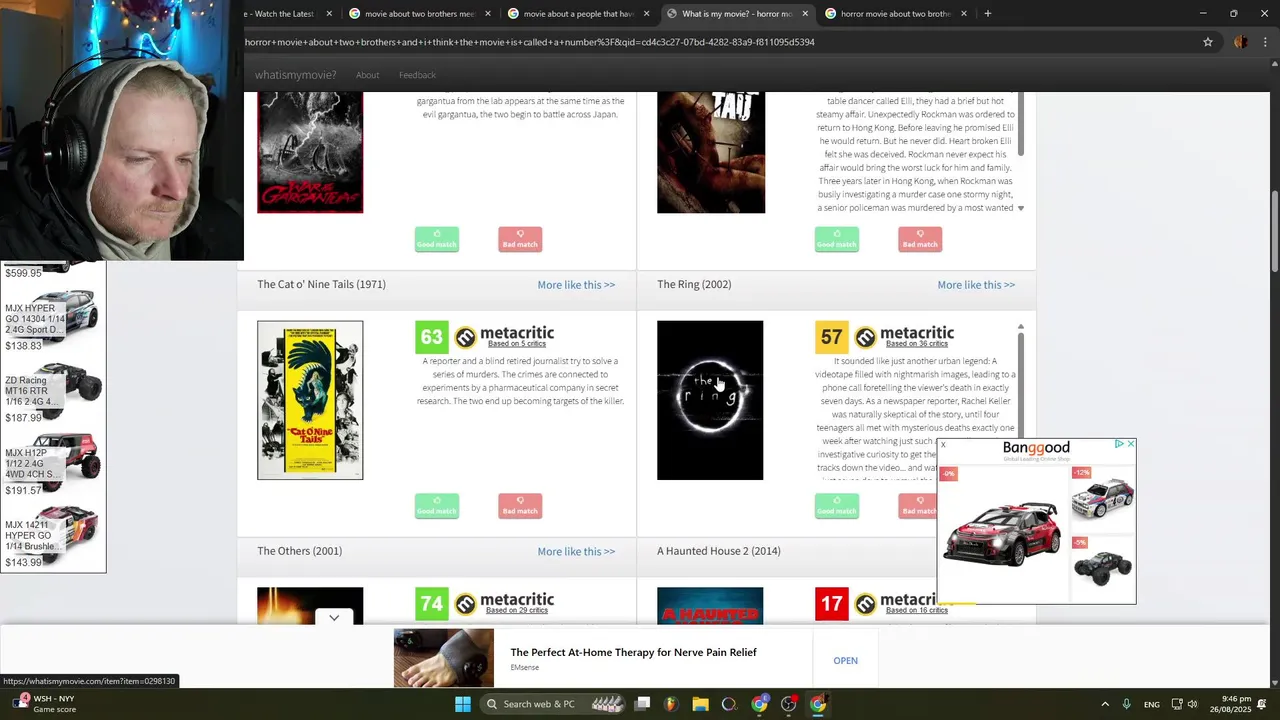This screenshot has height=720, width=1280.
Task: Show hidden tray icons chevron
Action: pos(1105,704)
